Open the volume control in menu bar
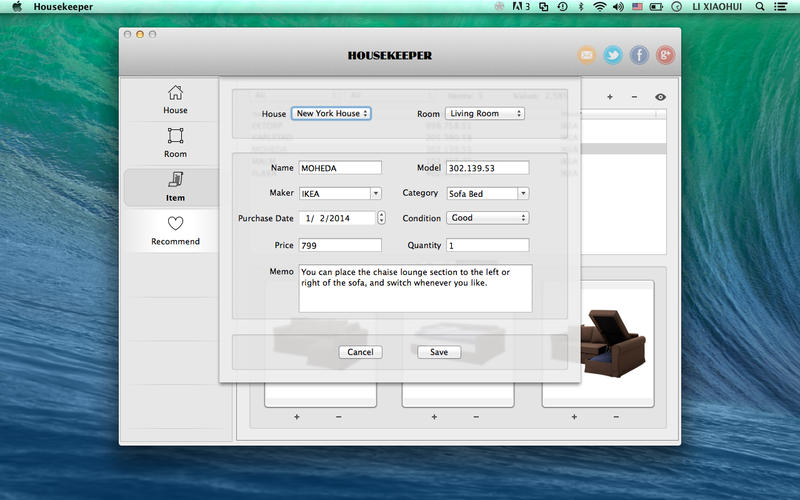 coord(618,7)
